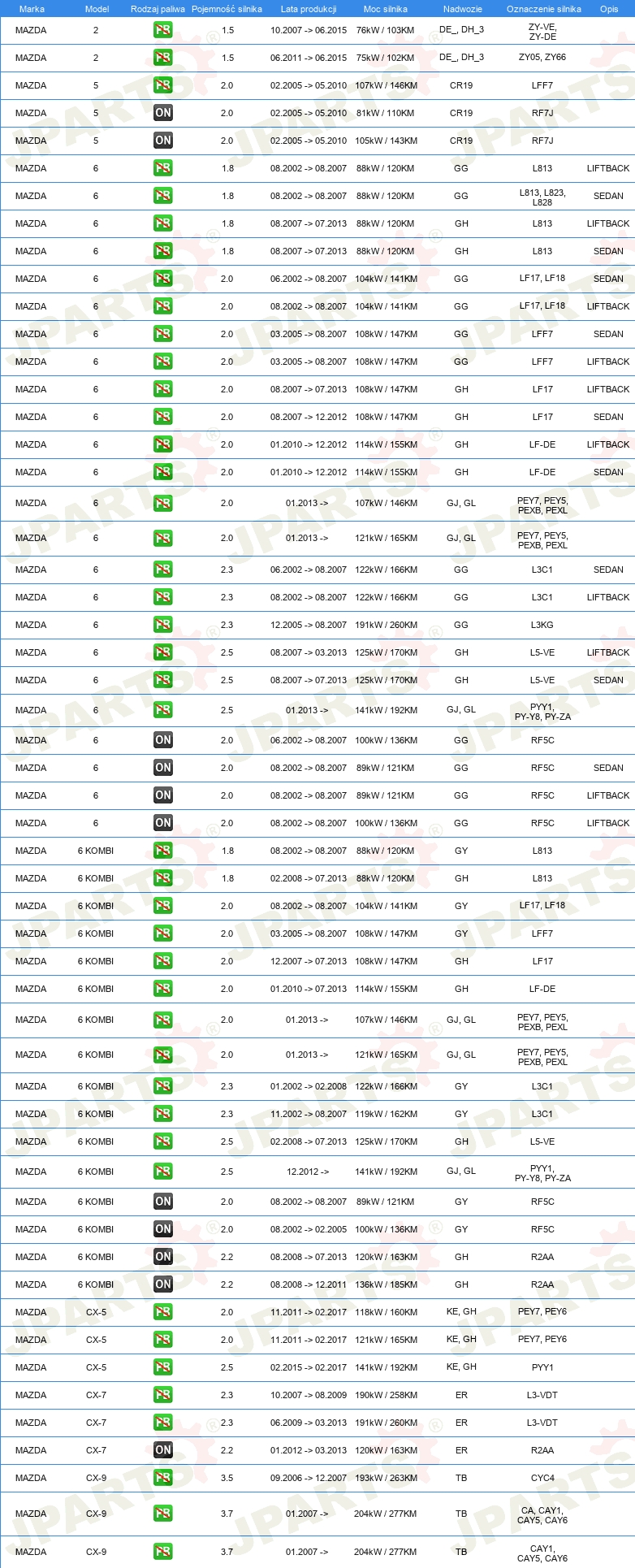This screenshot has height=1568, width=635.
Task: Click petrol icon in CX-7 258KM row
Action: 163,1395
